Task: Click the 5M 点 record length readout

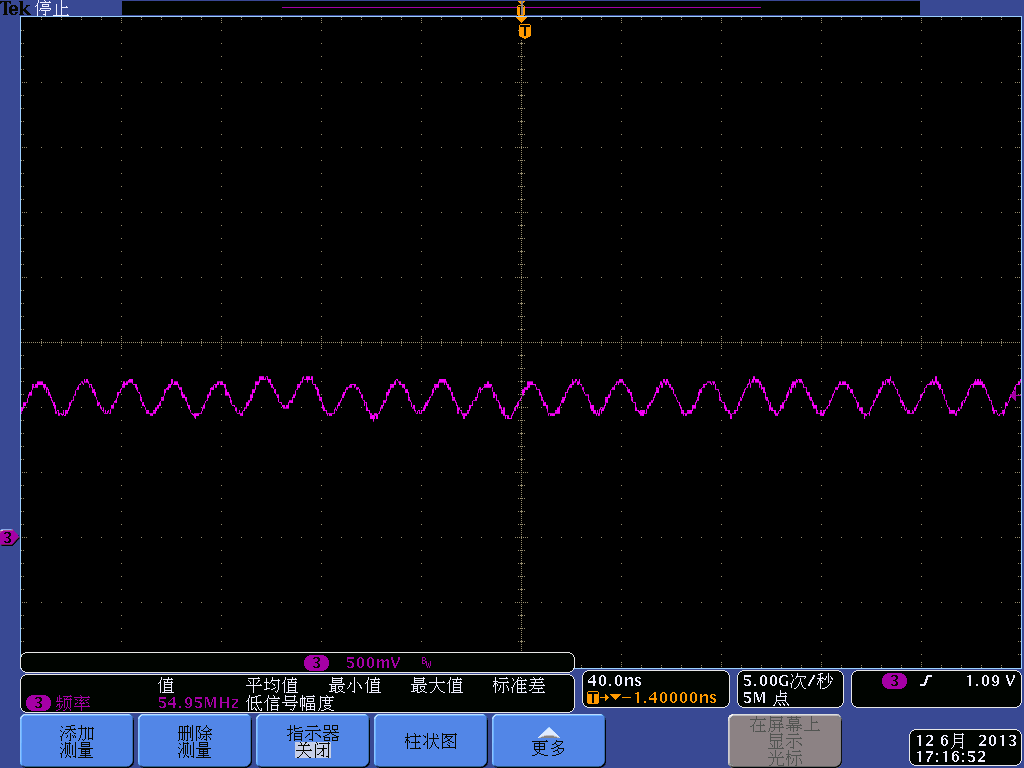Action: pyautogui.click(x=765, y=698)
